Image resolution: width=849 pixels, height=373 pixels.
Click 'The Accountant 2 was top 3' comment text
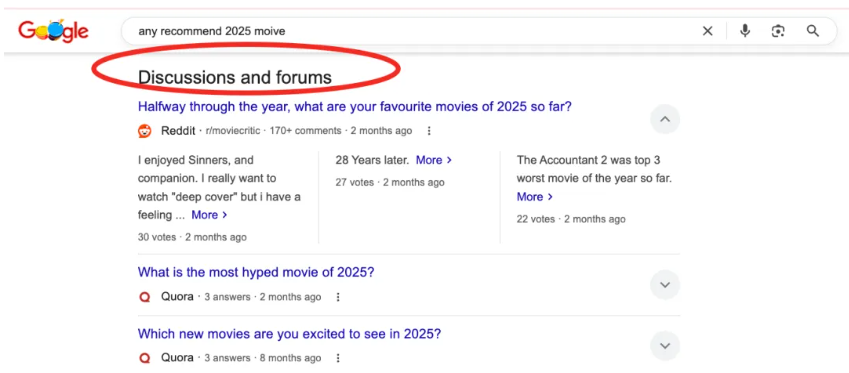tap(594, 169)
